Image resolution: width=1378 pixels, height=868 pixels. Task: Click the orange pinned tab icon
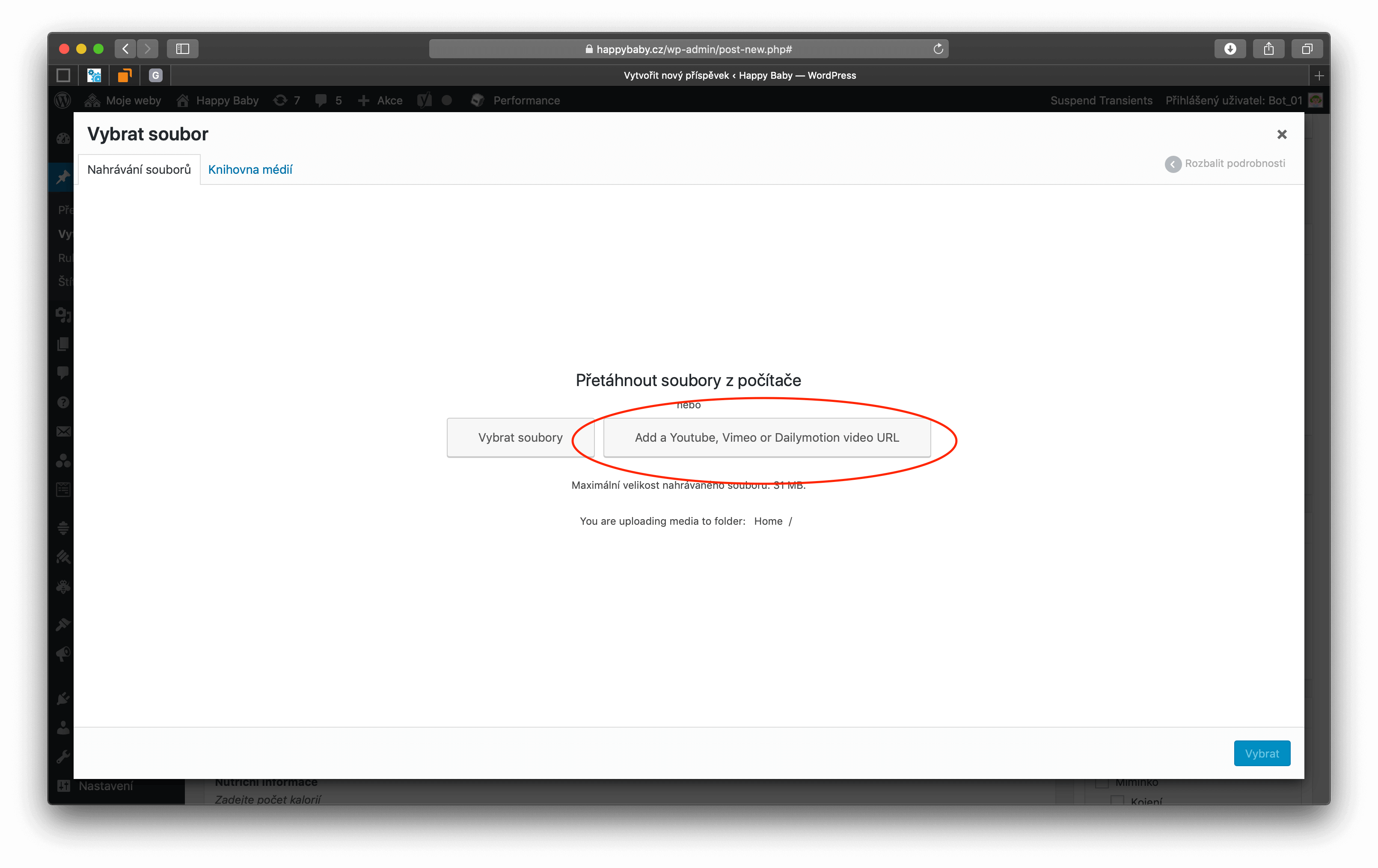[x=125, y=75]
